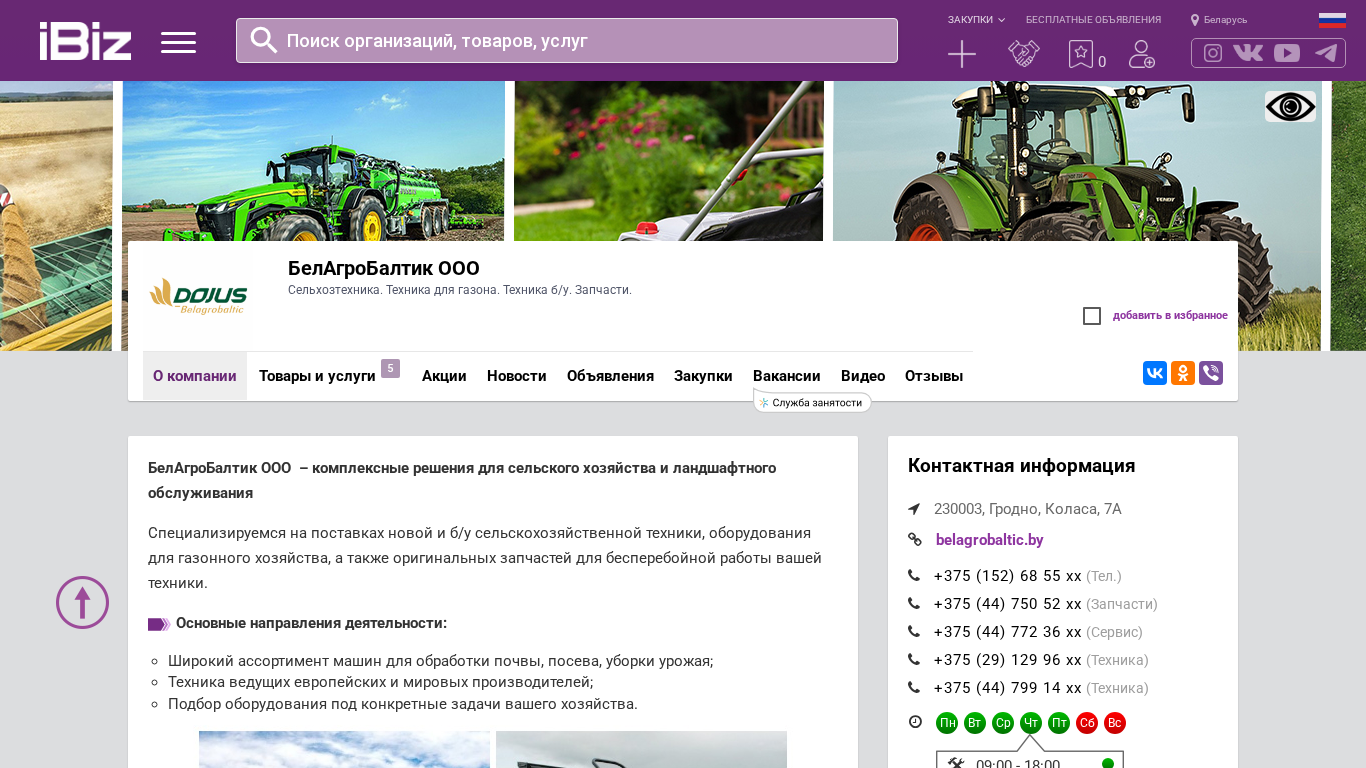Open the Fendt tractor banner photo
This screenshot has width=1366, height=768.
(1077, 161)
